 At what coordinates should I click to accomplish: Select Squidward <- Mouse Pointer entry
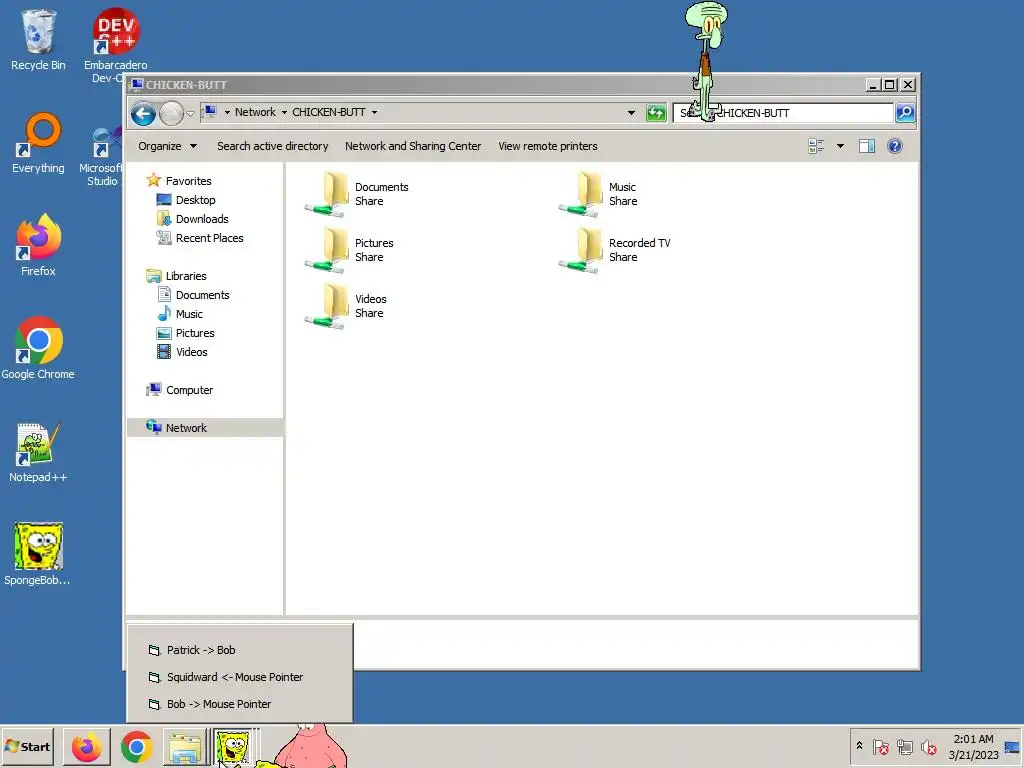pos(240,677)
